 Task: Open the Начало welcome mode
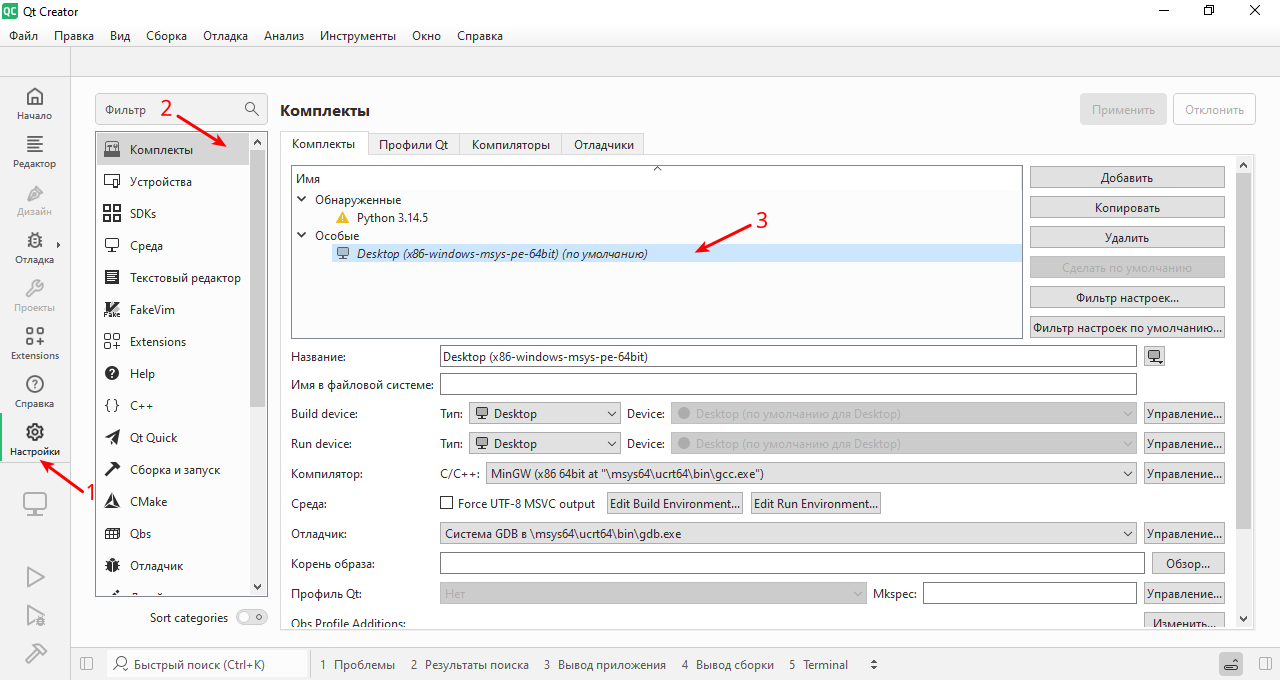point(35,104)
